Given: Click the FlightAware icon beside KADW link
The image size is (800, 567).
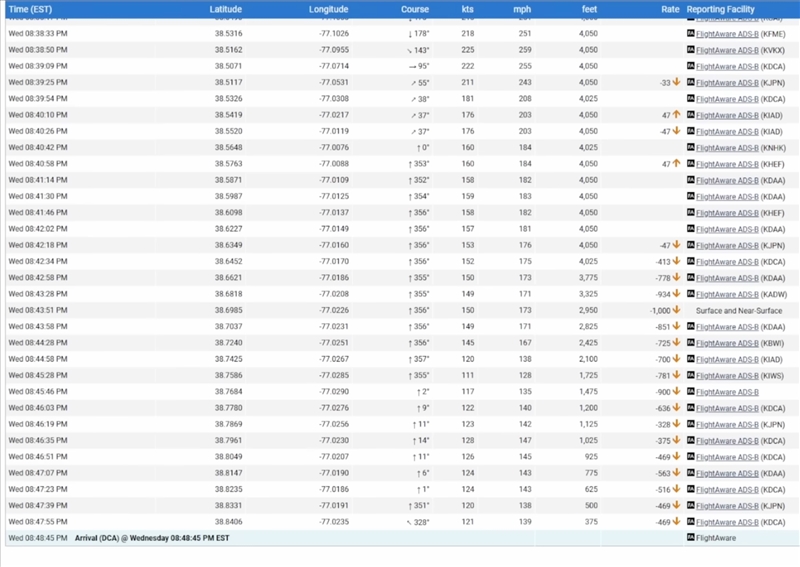Looking at the screenshot, I should [x=691, y=294].
